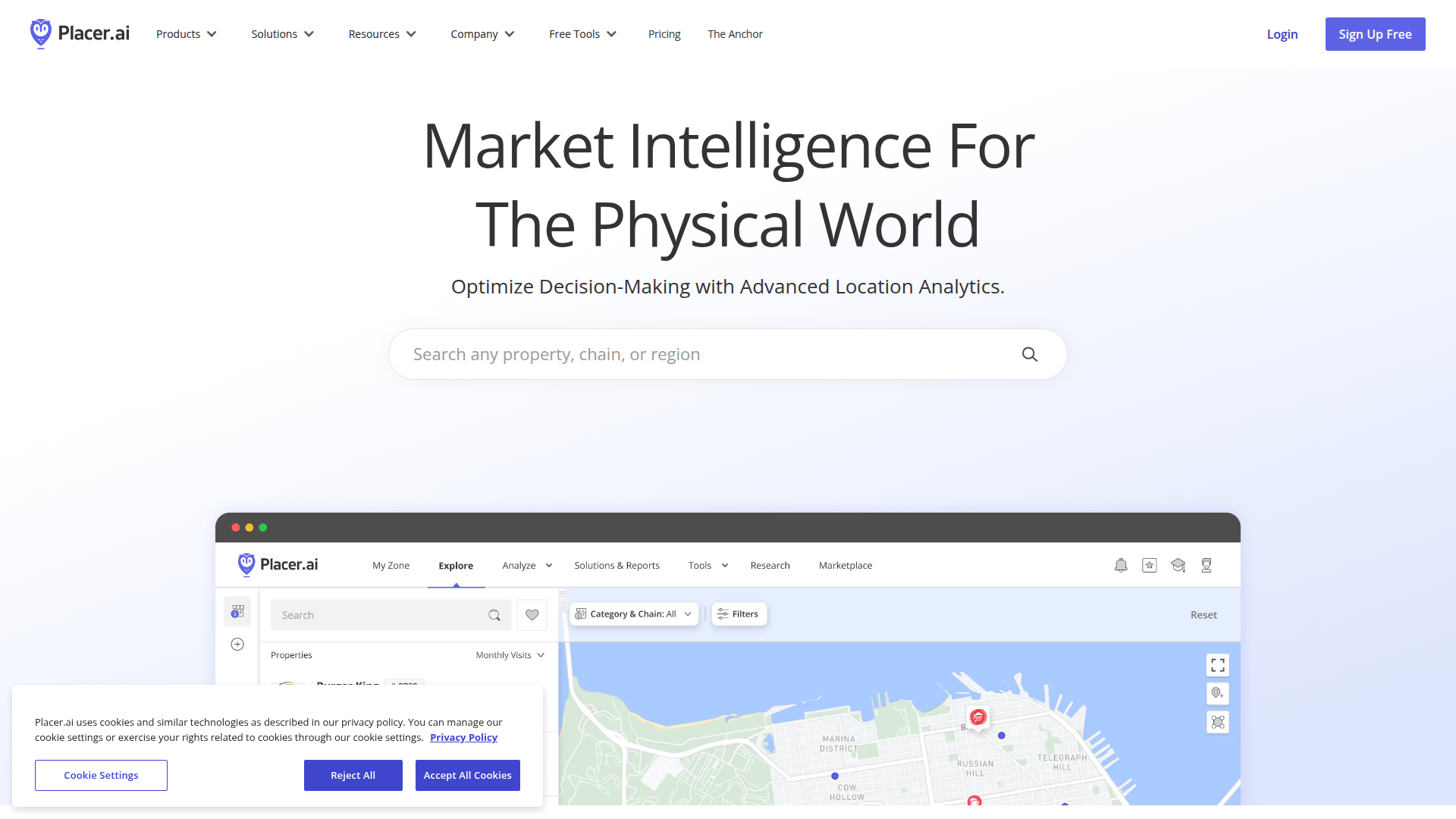
Task: Click the bottom map tool icon under the pin
Action: click(x=1218, y=722)
